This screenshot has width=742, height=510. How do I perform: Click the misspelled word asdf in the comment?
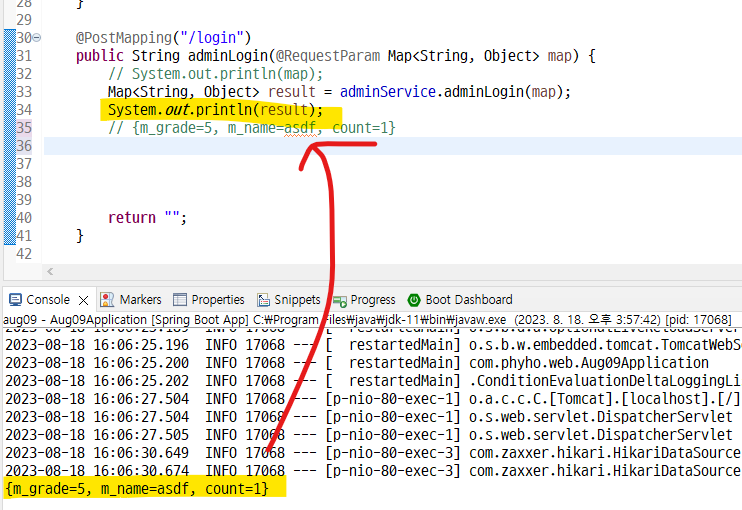click(x=300, y=128)
